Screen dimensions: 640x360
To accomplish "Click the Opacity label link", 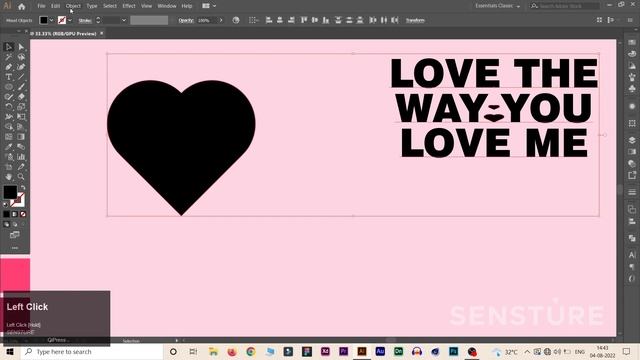I will coord(186,20).
